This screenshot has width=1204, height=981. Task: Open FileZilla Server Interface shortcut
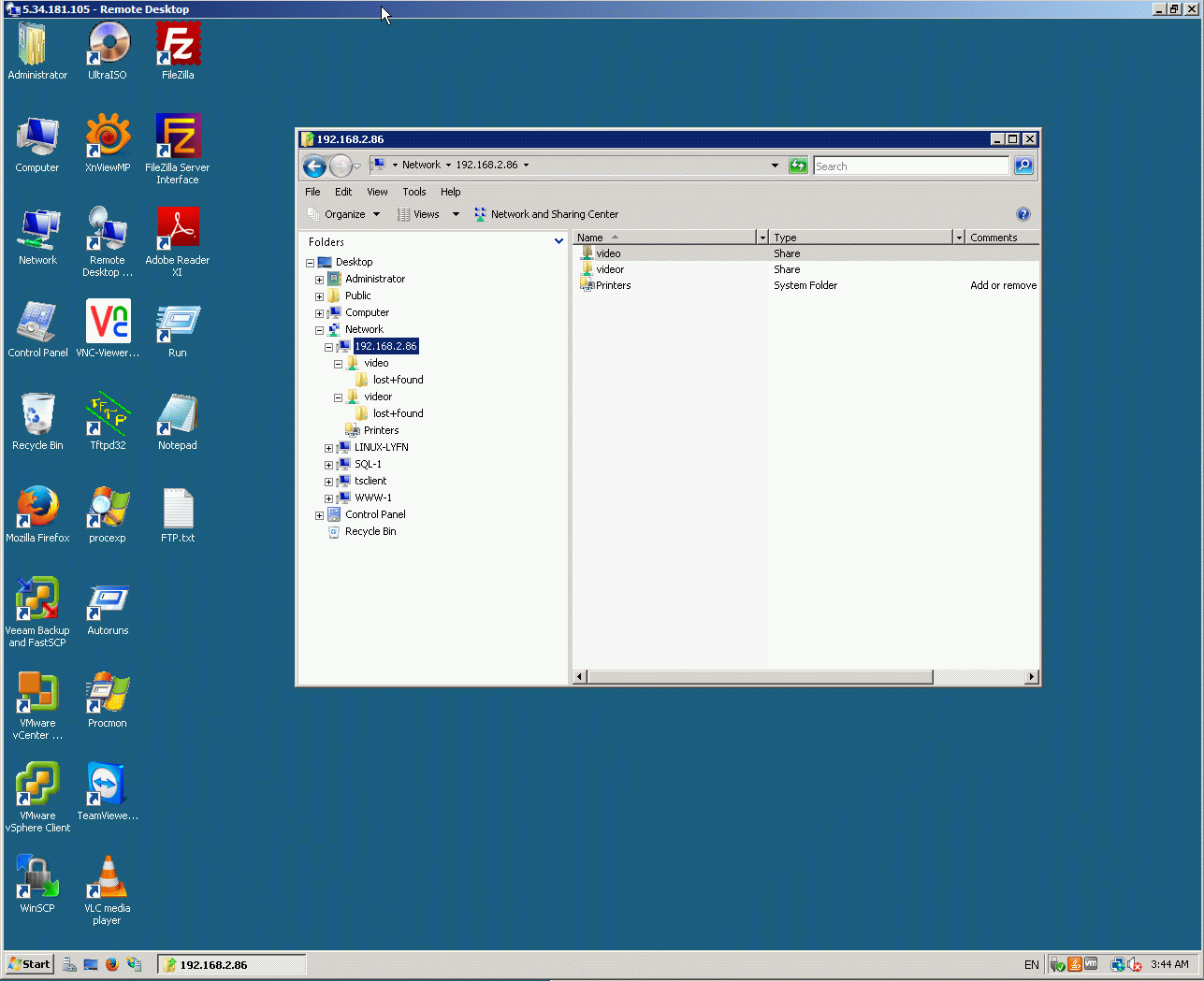(178, 149)
